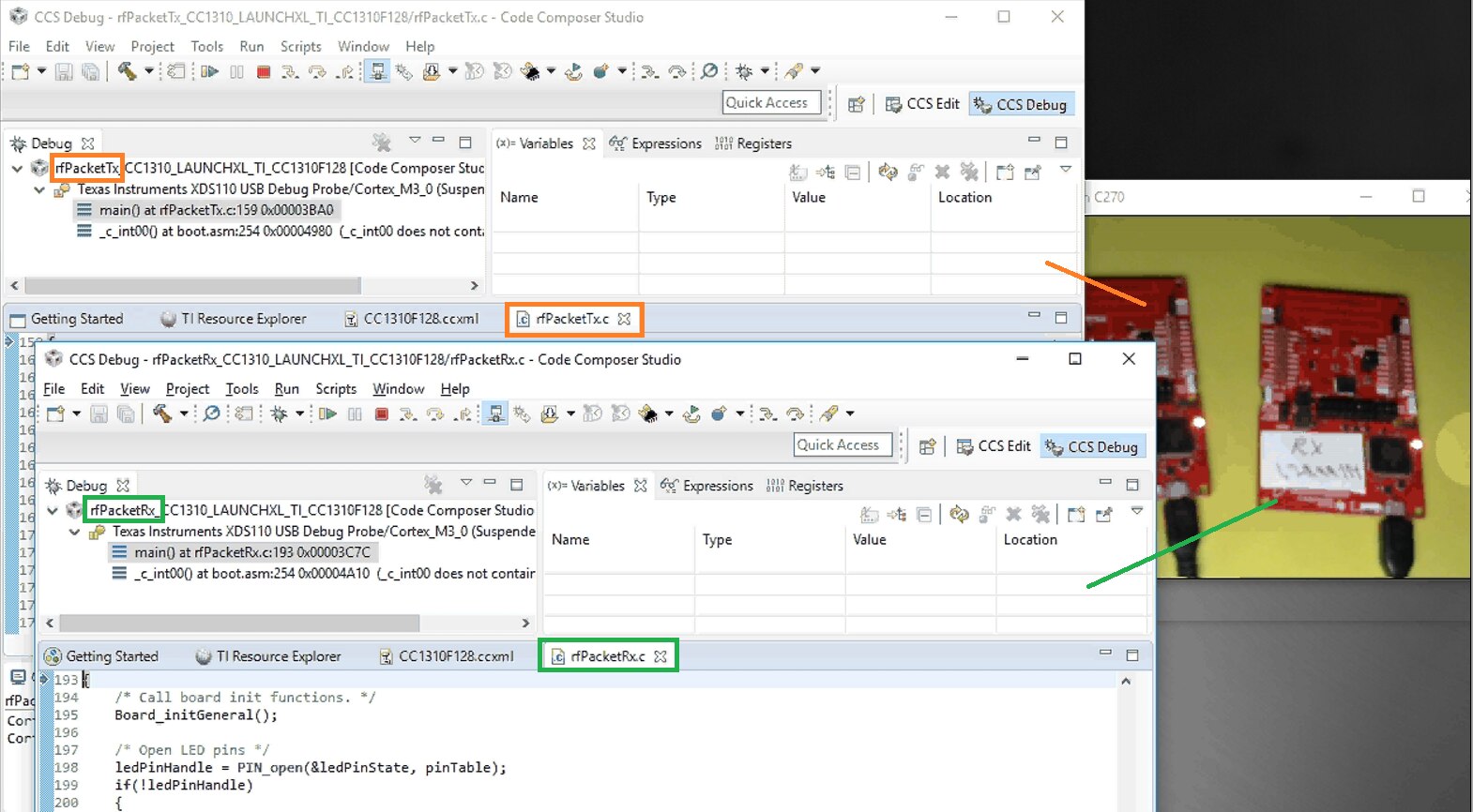
Task: Toggle the connect target icon in rfPacketTx toolbar
Action: pyautogui.click(x=377, y=71)
